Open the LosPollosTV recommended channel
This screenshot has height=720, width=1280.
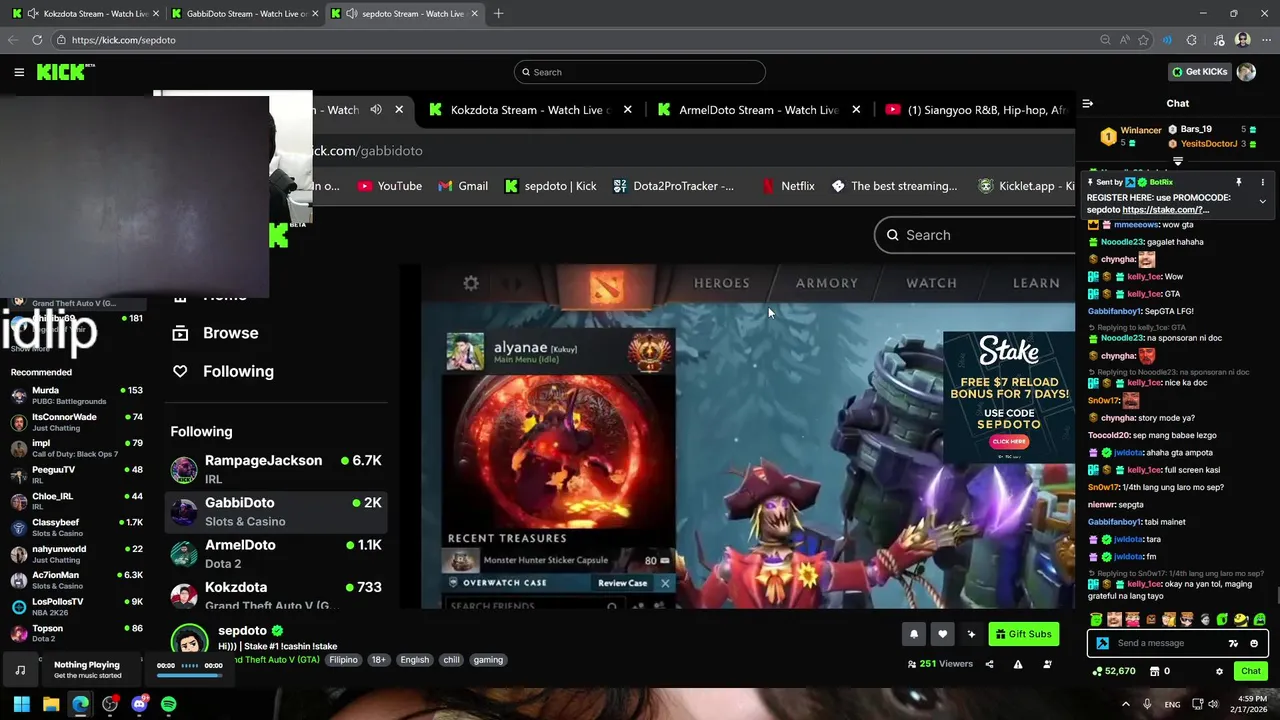click(x=77, y=606)
